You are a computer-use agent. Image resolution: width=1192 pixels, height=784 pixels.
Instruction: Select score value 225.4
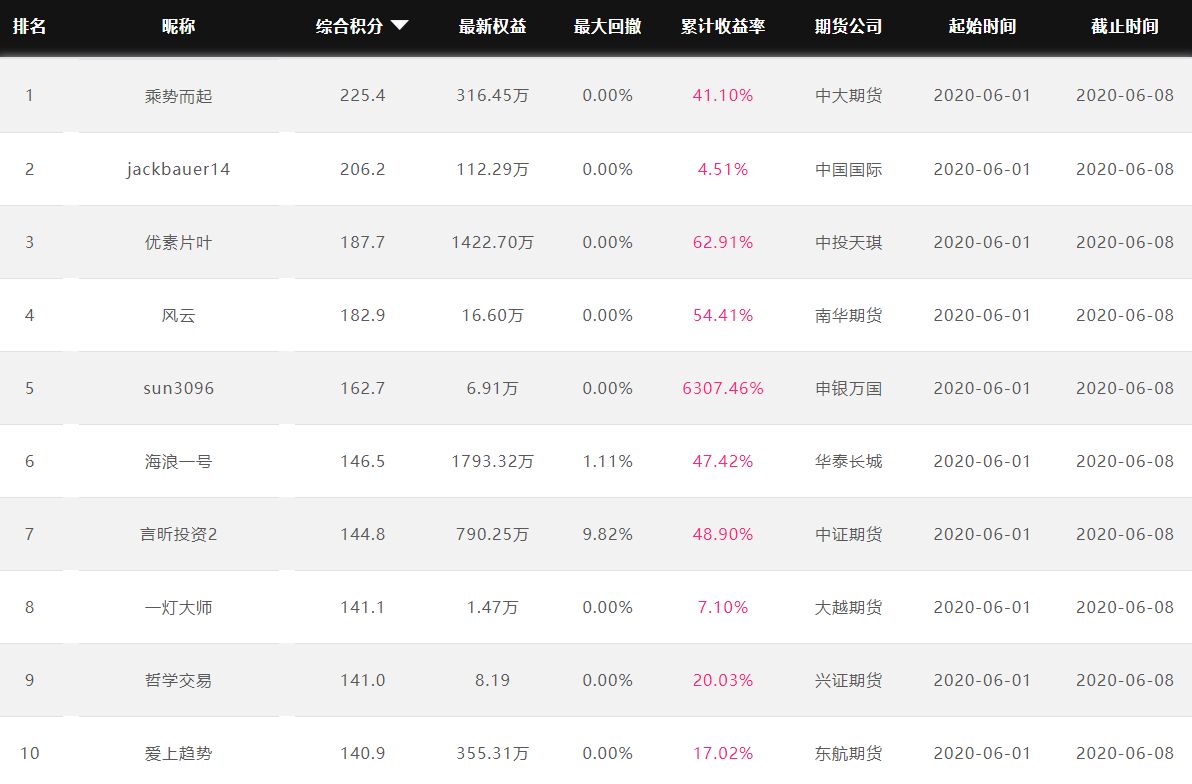tap(363, 96)
